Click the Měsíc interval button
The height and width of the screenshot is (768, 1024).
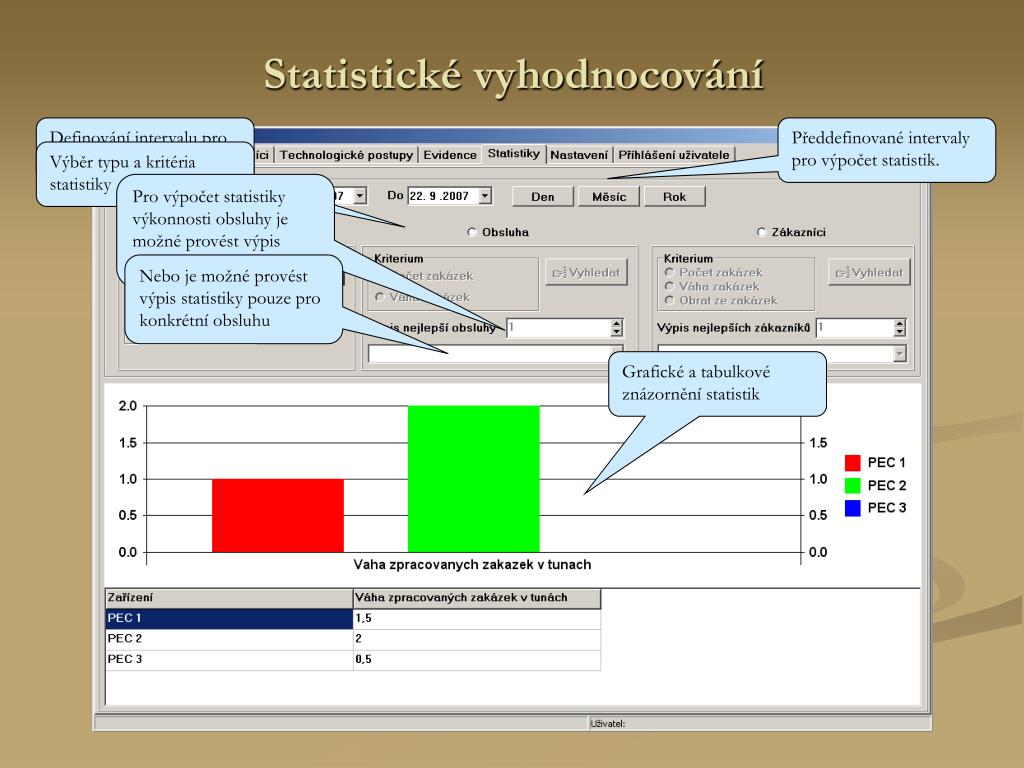click(x=609, y=197)
